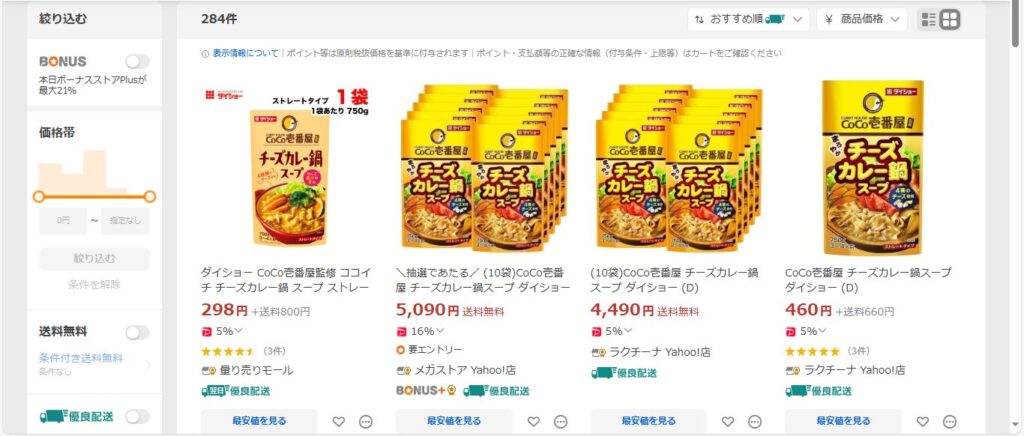Click heart icon on 460円 product
This screenshot has height=436, width=1024.
[922, 422]
